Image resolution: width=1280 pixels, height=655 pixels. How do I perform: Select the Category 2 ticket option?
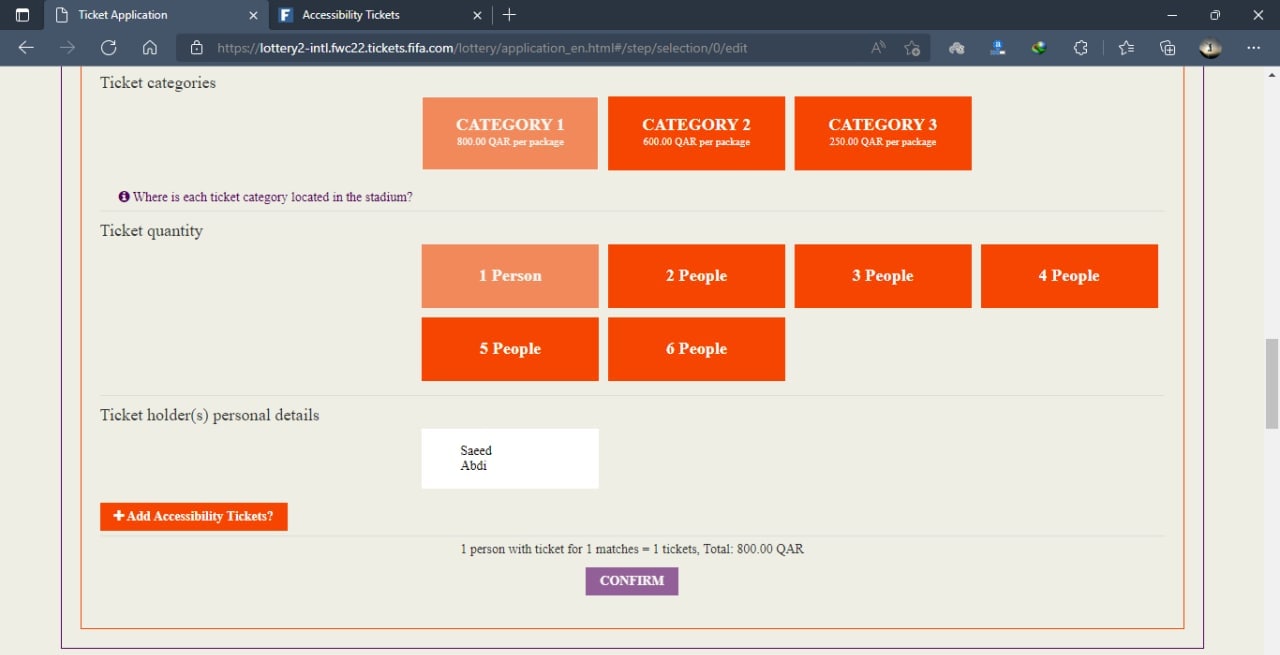(x=696, y=133)
